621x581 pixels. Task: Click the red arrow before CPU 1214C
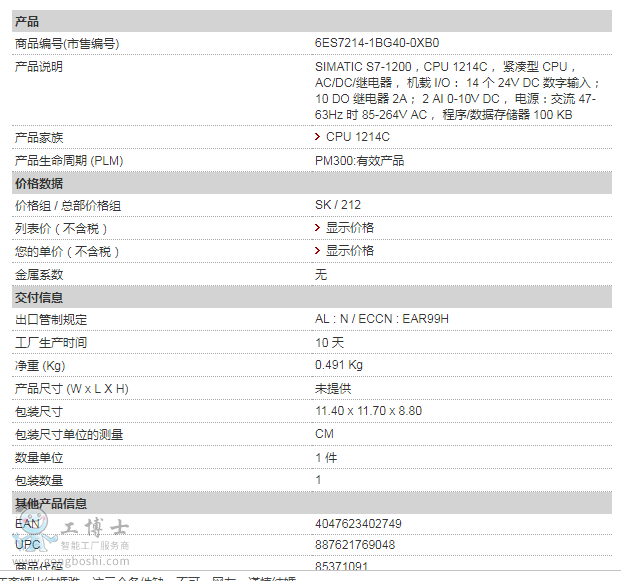click(x=317, y=137)
